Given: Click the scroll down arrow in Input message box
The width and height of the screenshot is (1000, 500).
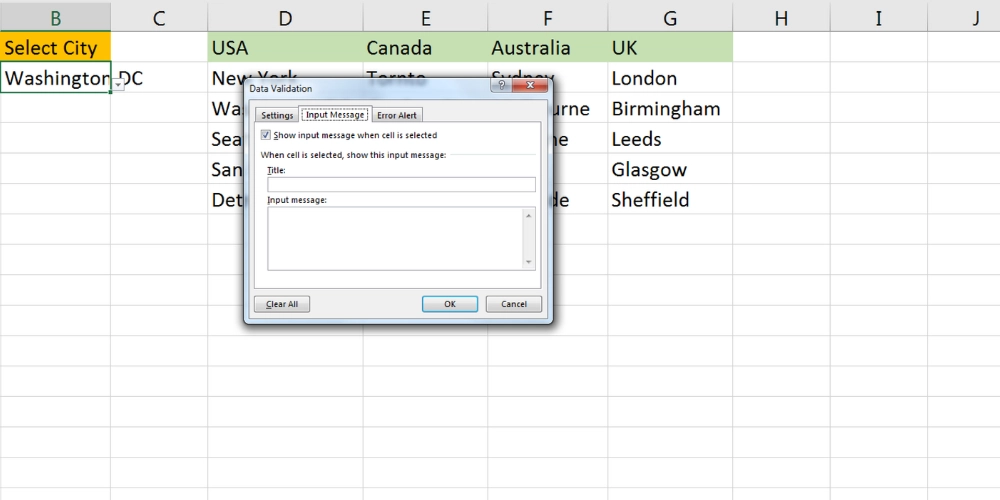Looking at the screenshot, I should coord(529,262).
